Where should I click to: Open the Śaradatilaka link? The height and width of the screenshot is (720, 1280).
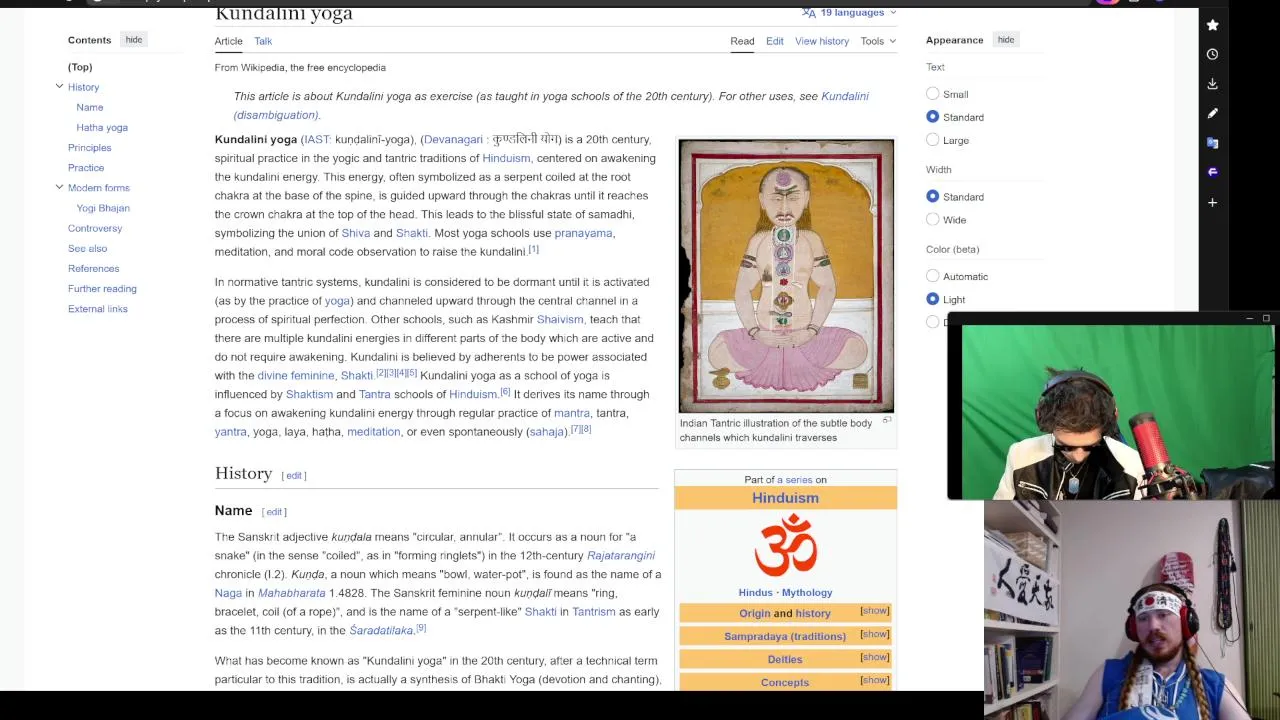381,630
